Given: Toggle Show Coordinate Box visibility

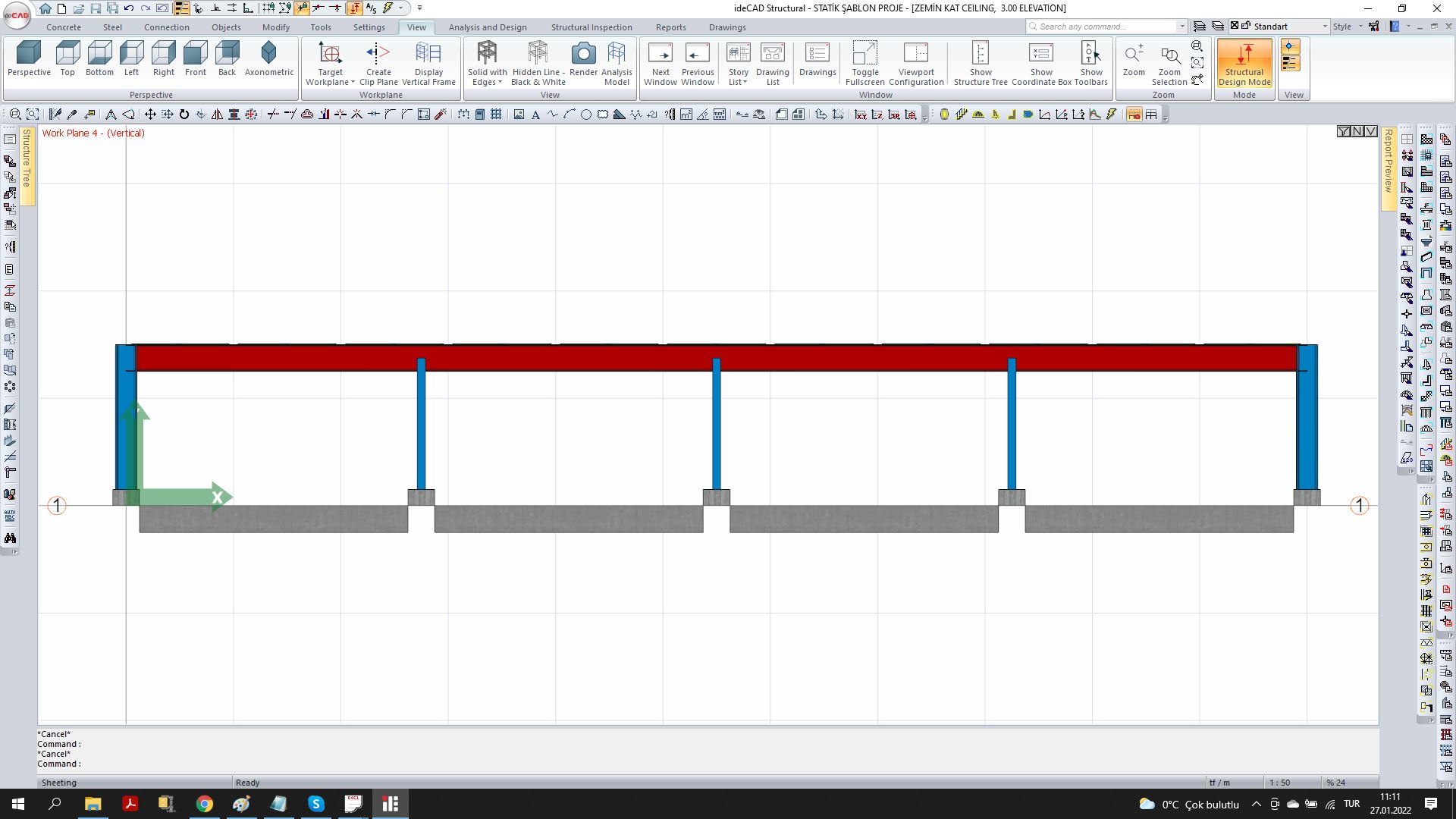Looking at the screenshot, I should 1040,61.
